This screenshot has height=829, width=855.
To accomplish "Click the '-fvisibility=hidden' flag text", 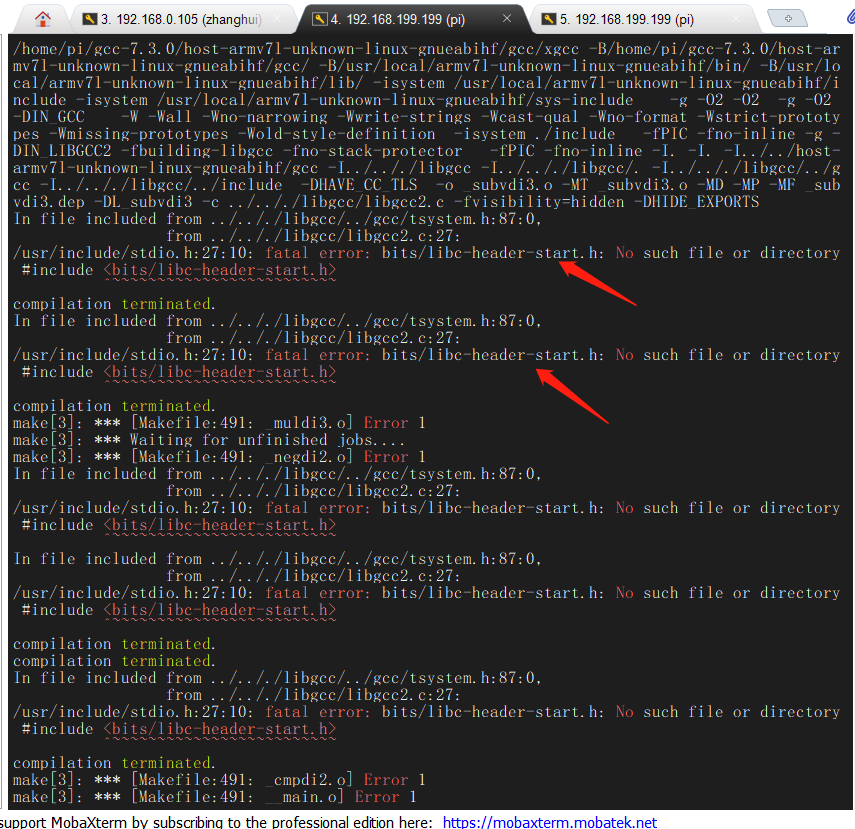I will 538,202.
